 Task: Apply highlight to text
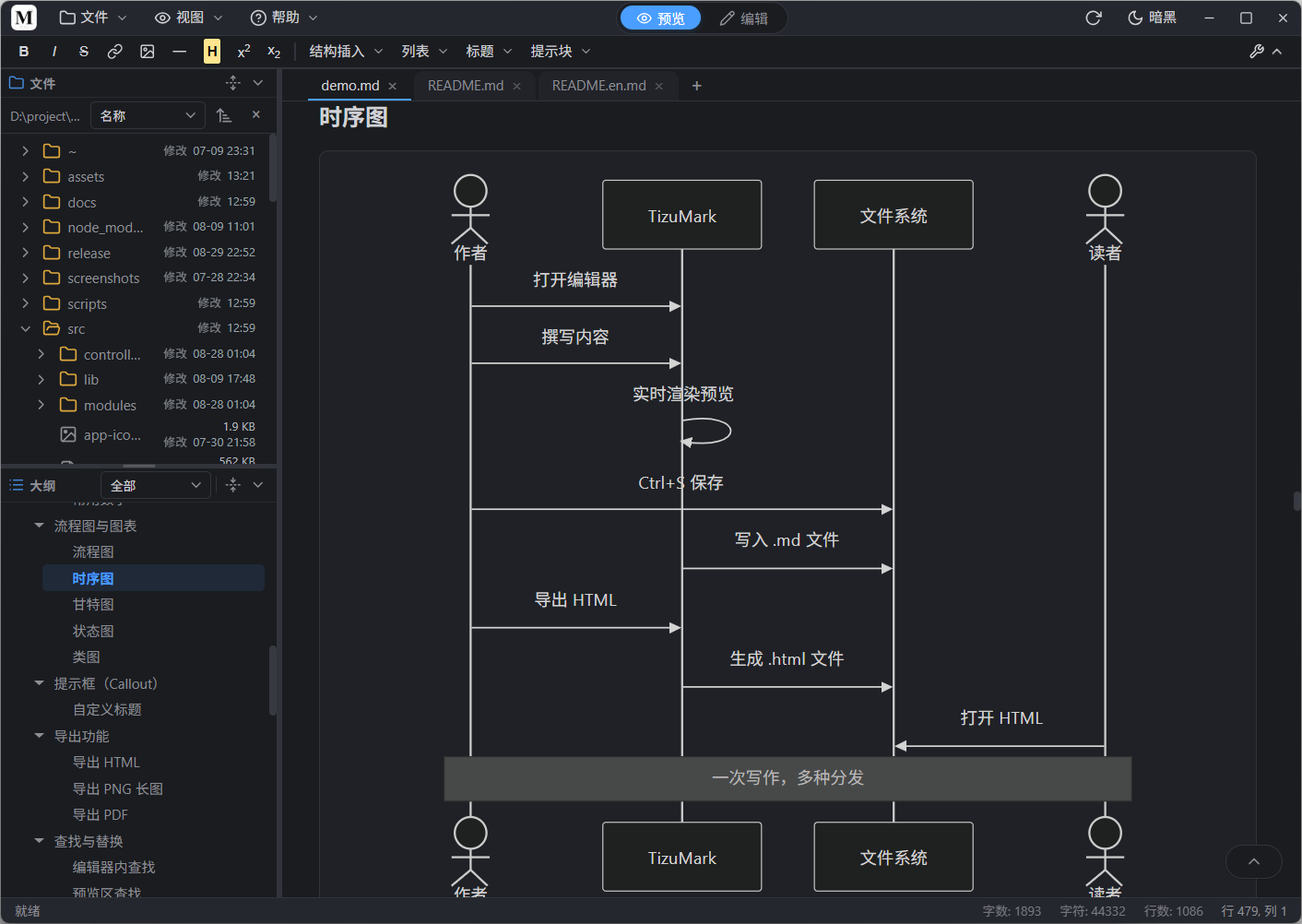212,52
